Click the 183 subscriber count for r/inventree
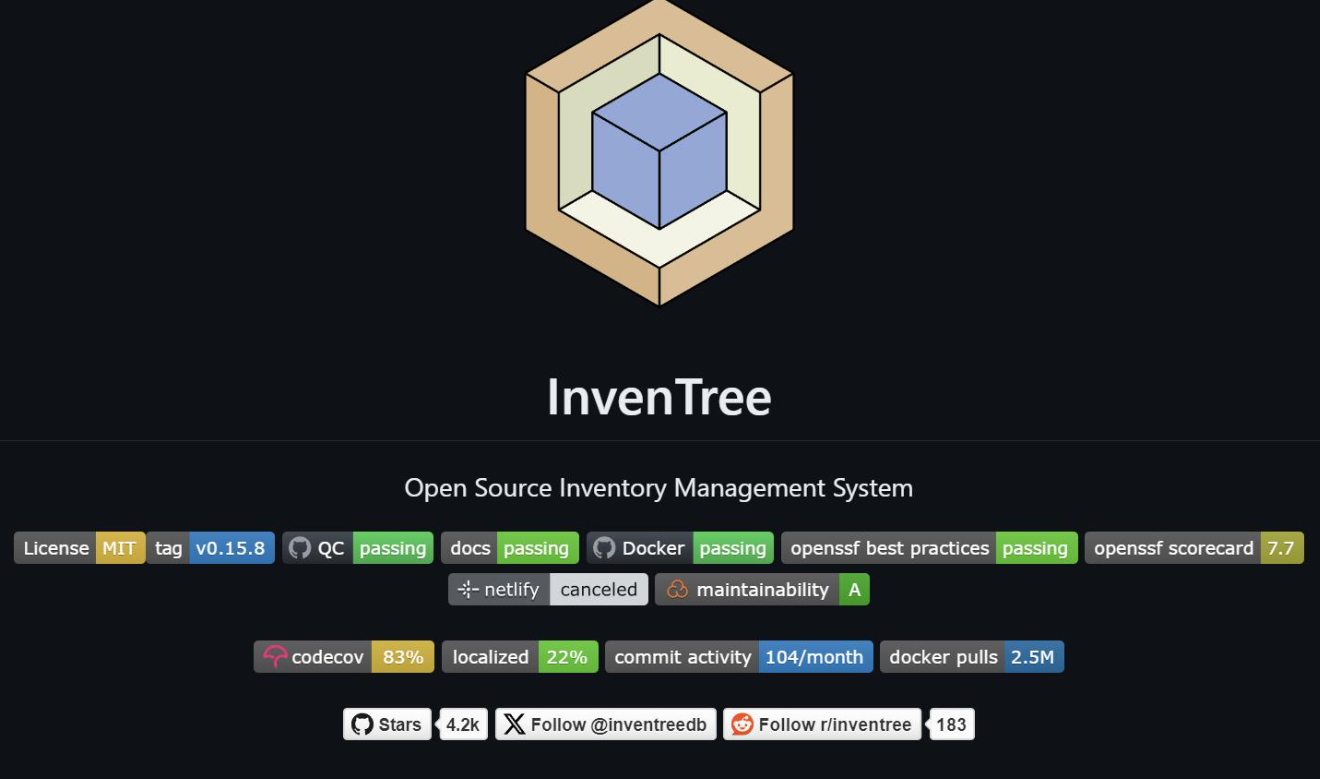This screenshot has width=1320, height=779. (951, 725)
